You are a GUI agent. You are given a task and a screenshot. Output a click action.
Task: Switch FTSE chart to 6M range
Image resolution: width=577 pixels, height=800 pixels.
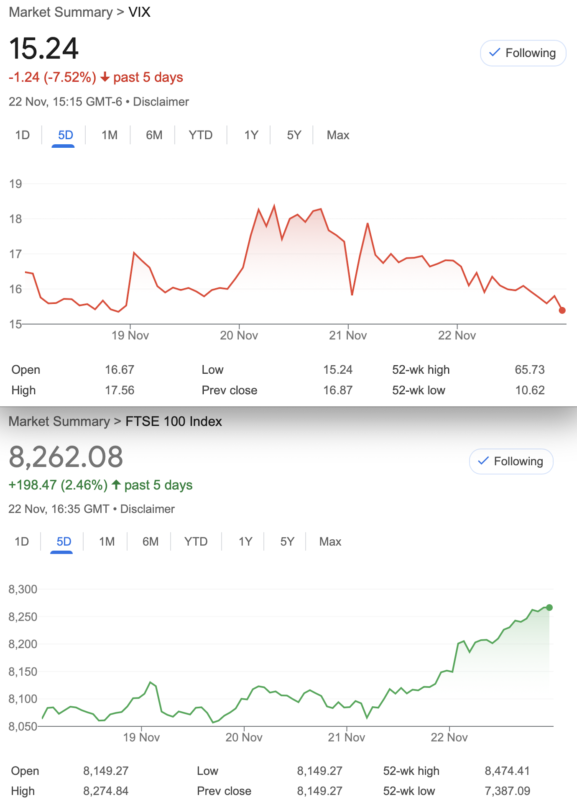tap(150, 541)
